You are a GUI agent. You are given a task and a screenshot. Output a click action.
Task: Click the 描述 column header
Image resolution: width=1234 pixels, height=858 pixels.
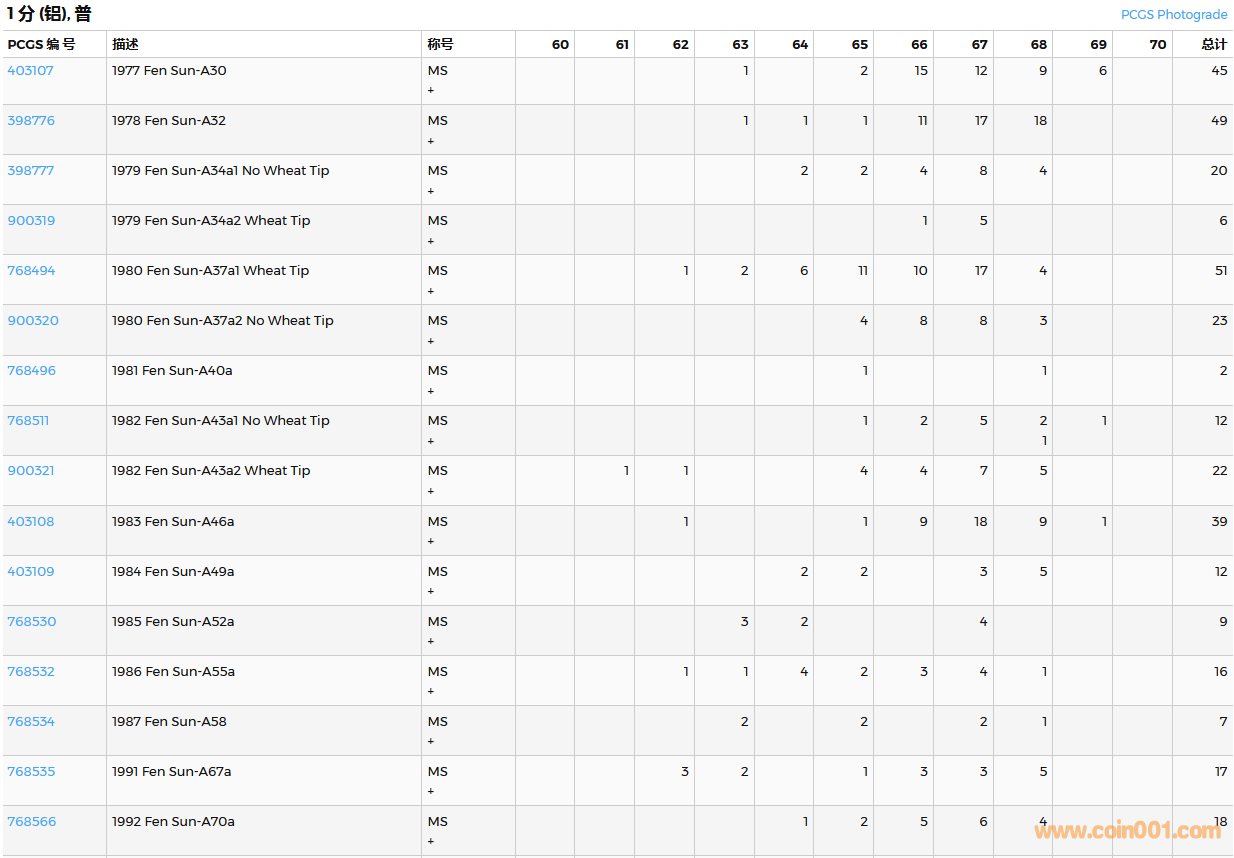click(x=125, y=45)
